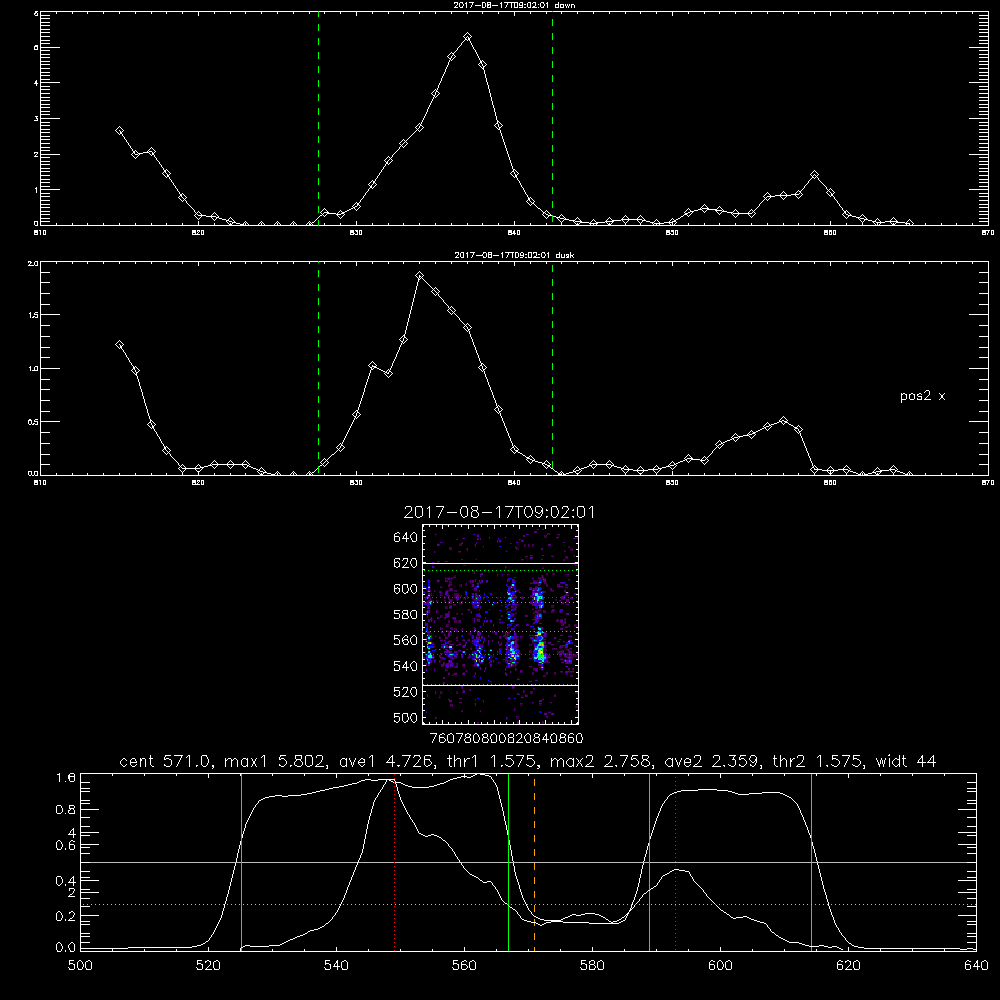Click dusk plot's secondary peak diamond near 857

(x=784, y=420)
